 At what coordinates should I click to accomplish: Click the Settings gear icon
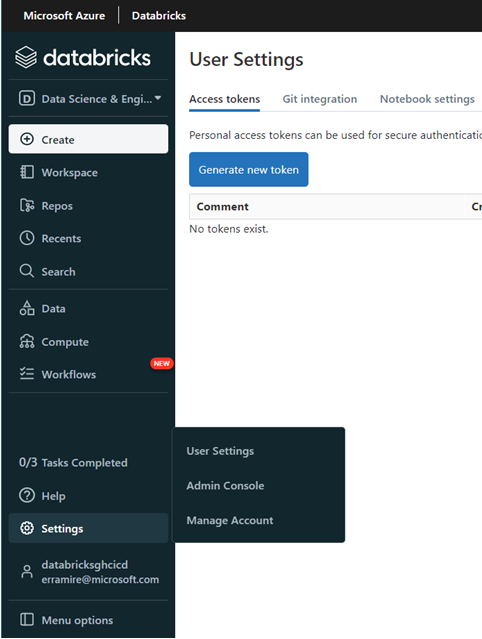(27, 528)
